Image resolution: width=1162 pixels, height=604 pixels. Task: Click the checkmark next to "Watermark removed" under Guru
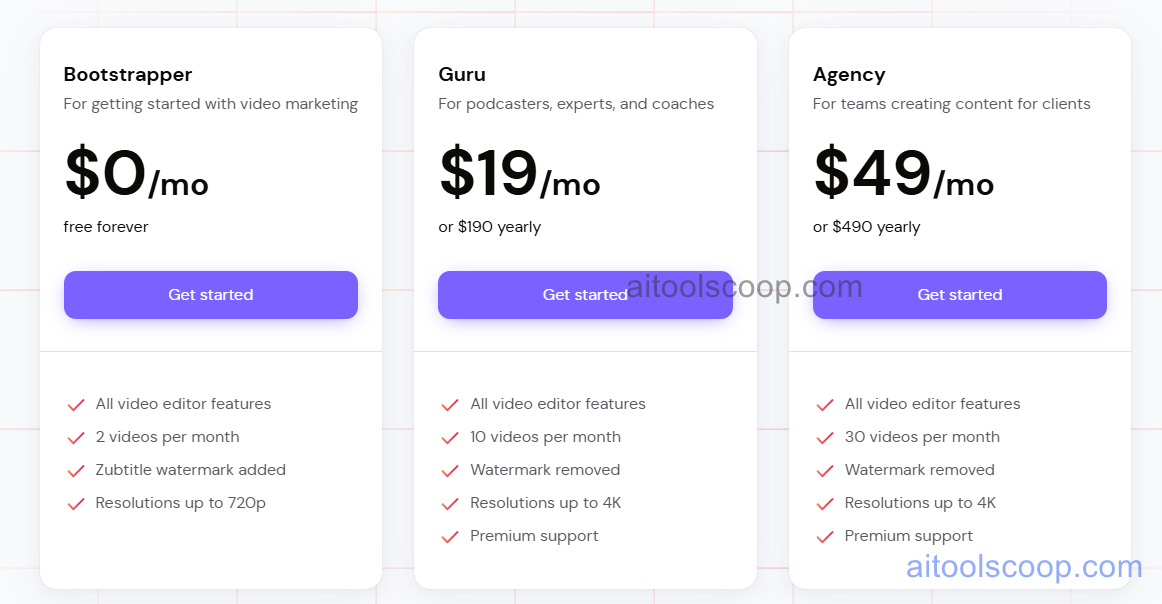(x=449, y=470)
